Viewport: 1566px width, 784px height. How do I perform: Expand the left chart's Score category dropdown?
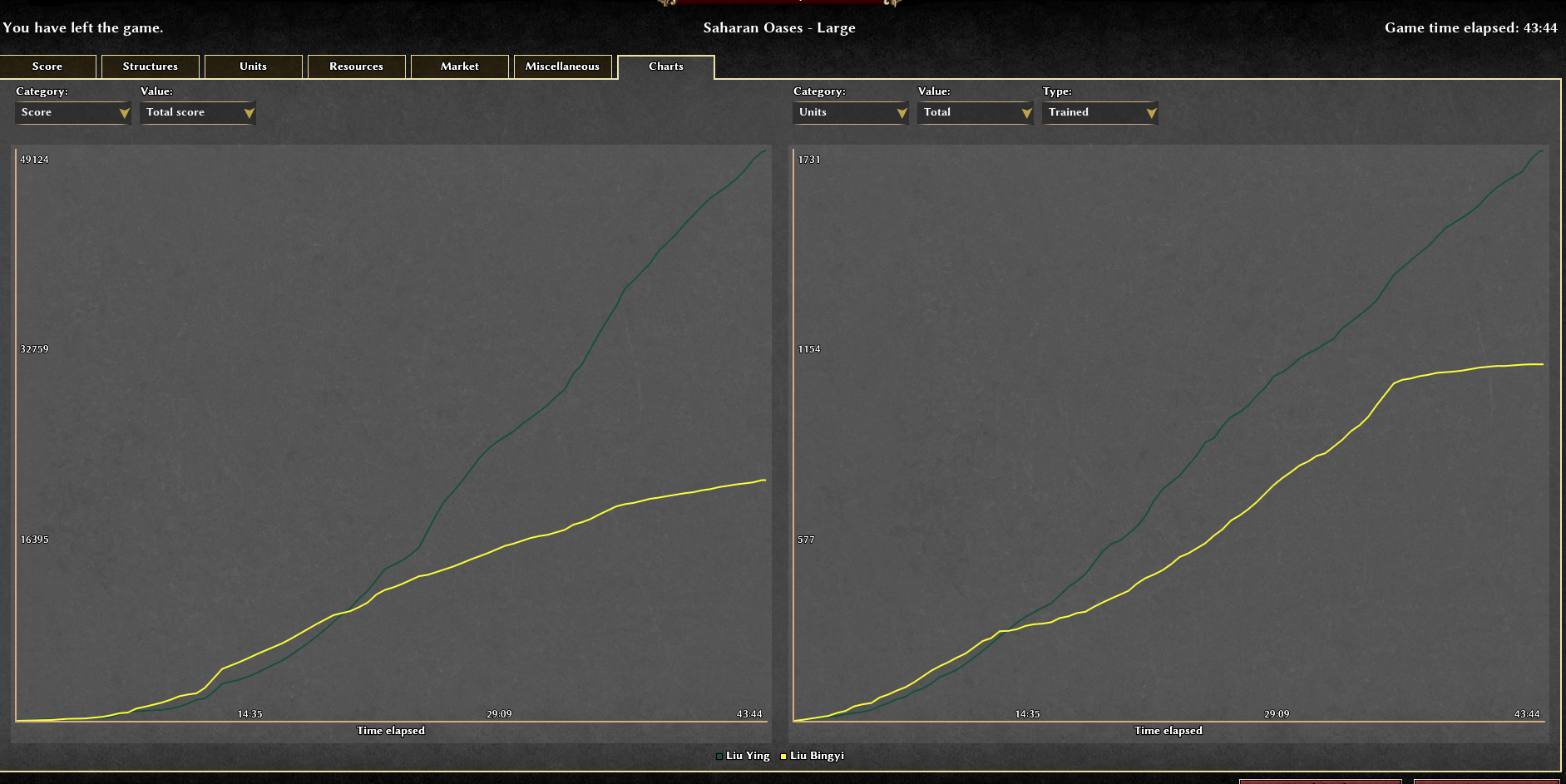click(72, 112)
